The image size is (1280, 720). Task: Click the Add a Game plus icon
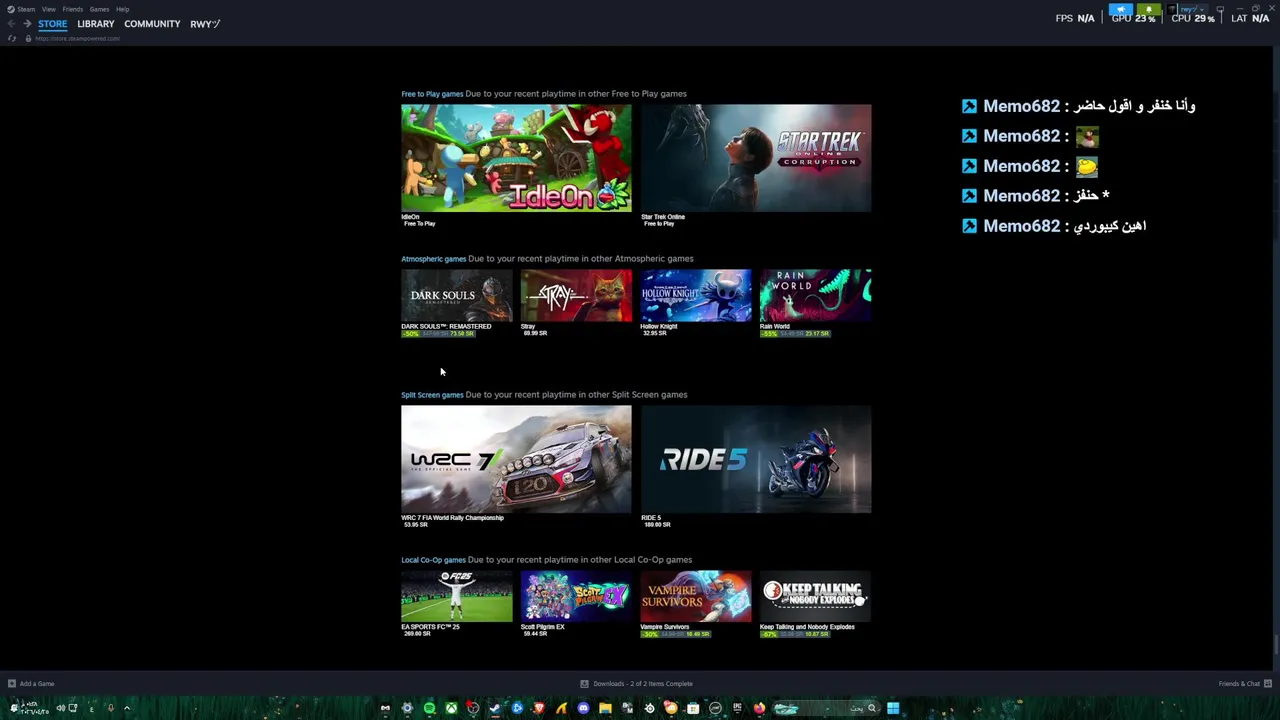point(11,684)
